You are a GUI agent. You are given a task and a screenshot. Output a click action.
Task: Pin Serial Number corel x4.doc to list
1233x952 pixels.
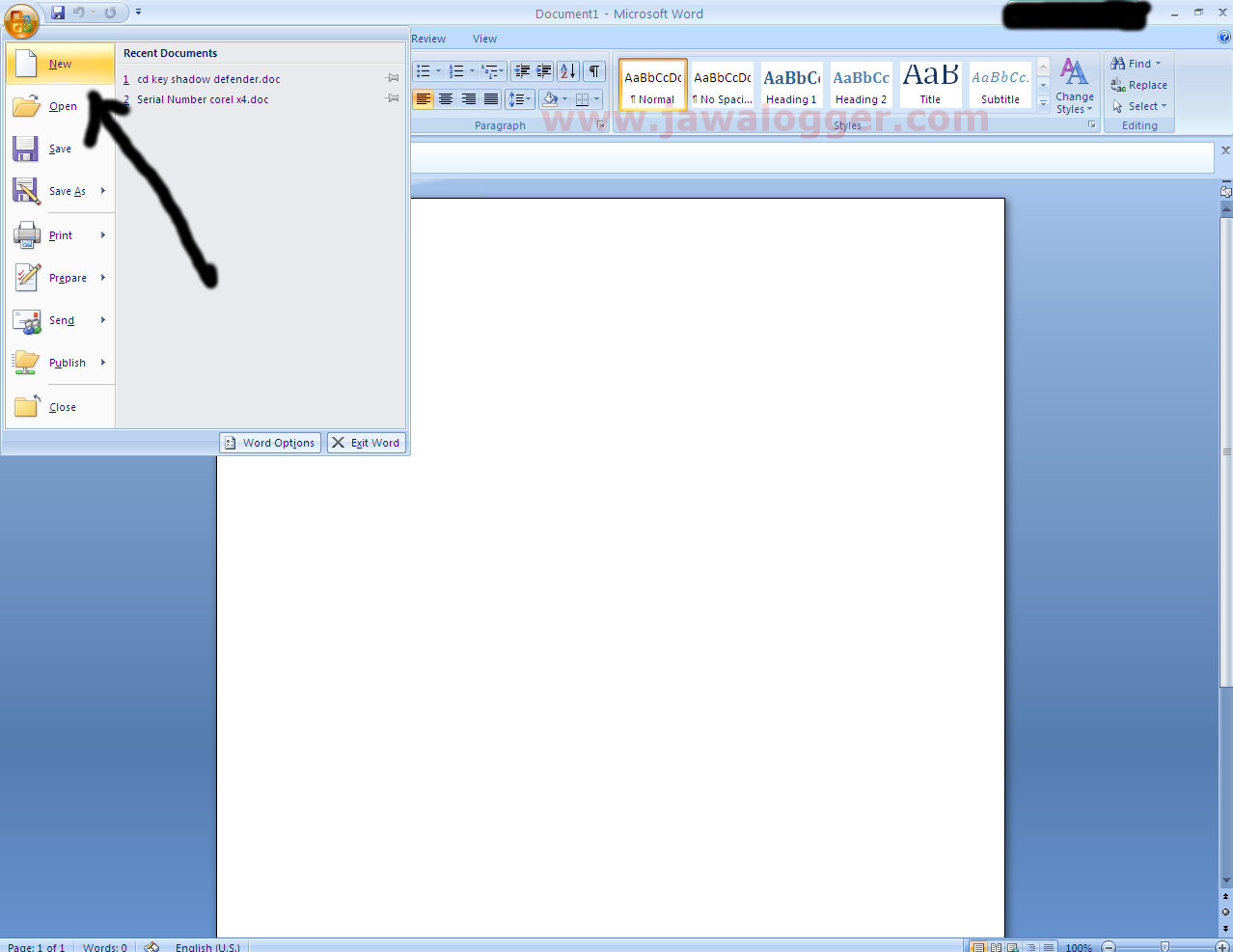pyautogui.click(x=393, y=98)
